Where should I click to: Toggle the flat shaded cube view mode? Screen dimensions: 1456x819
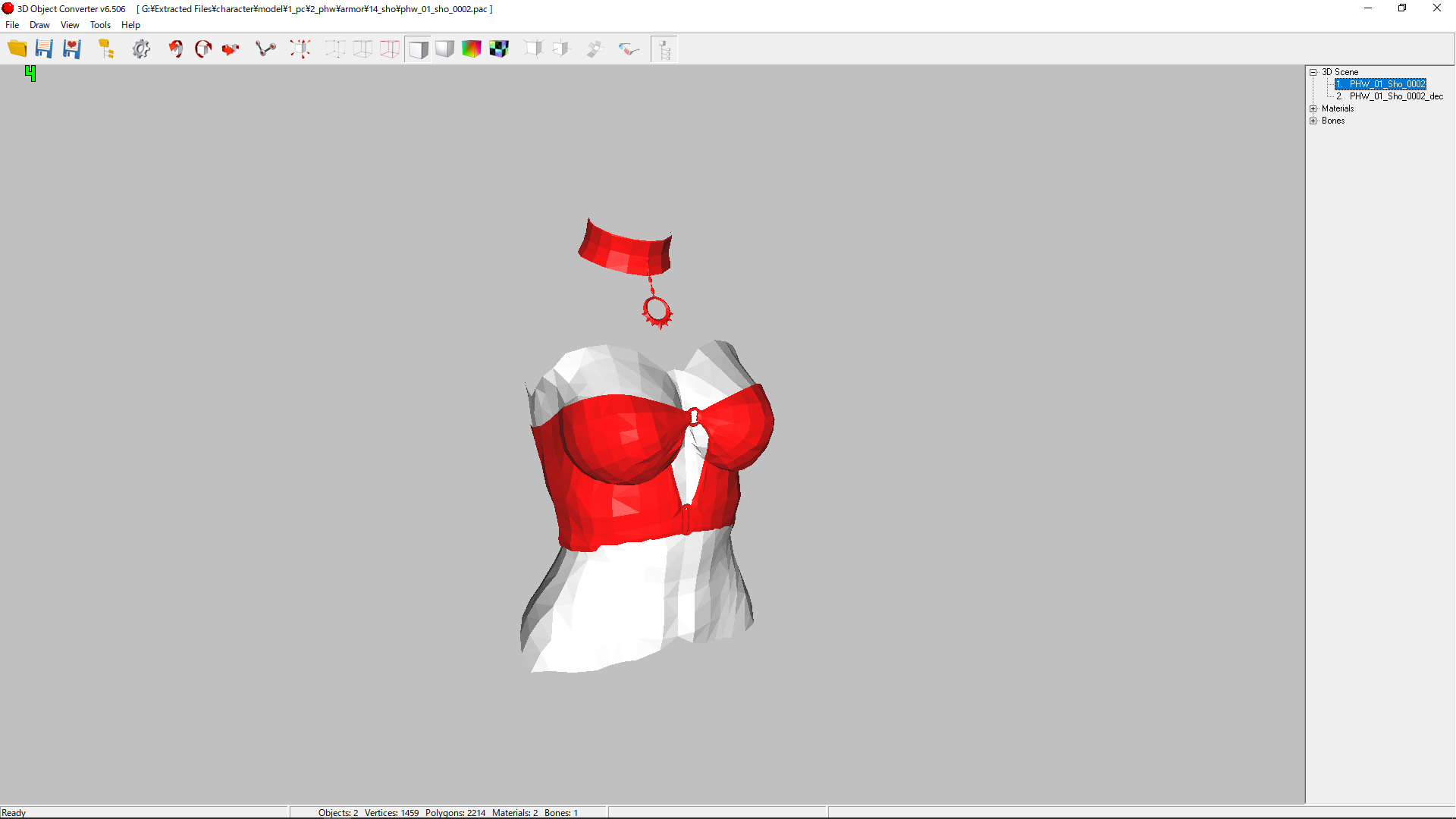(418, 49)
